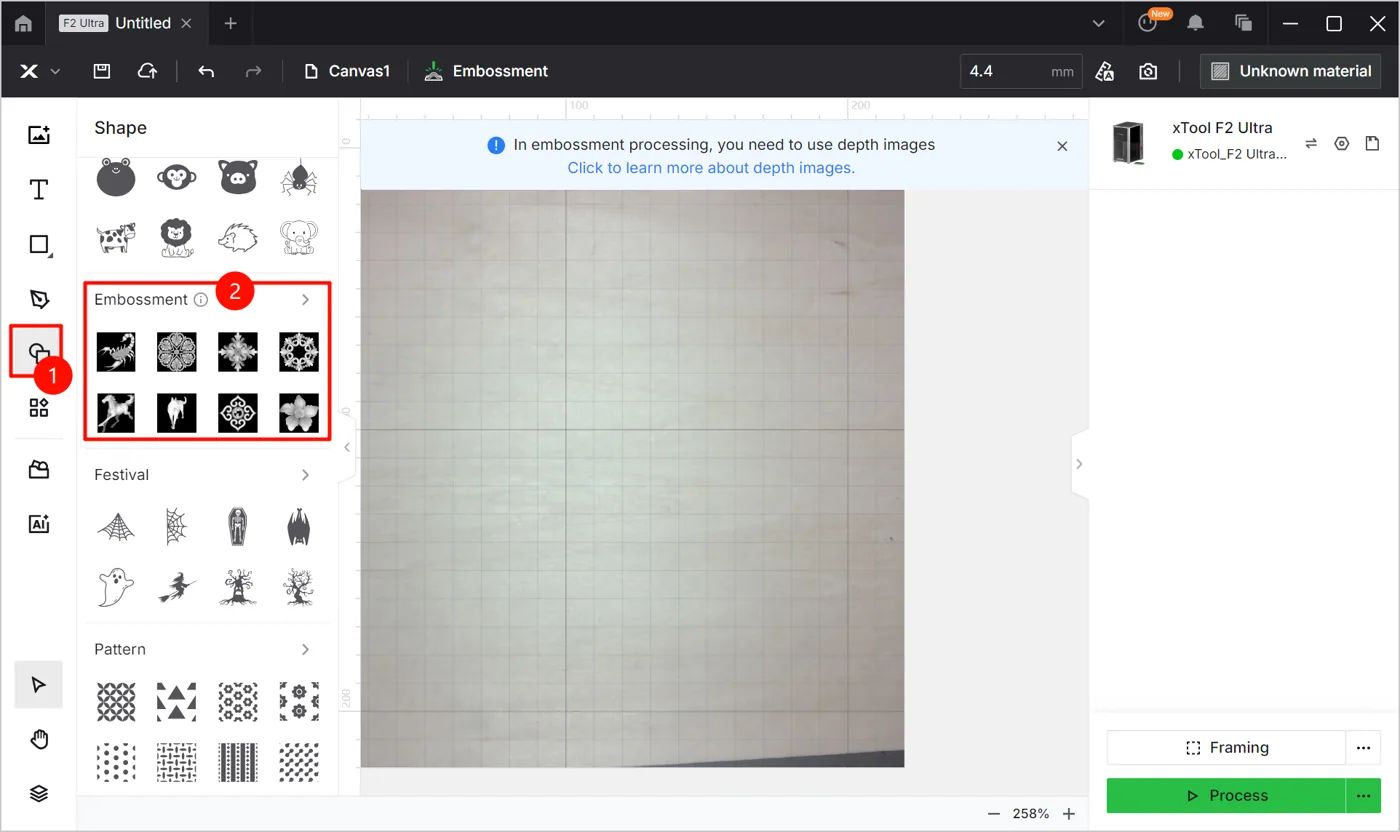1400x832 pixels.
Task: Click the device switch arrows icon
Action: coord(1311,144)
